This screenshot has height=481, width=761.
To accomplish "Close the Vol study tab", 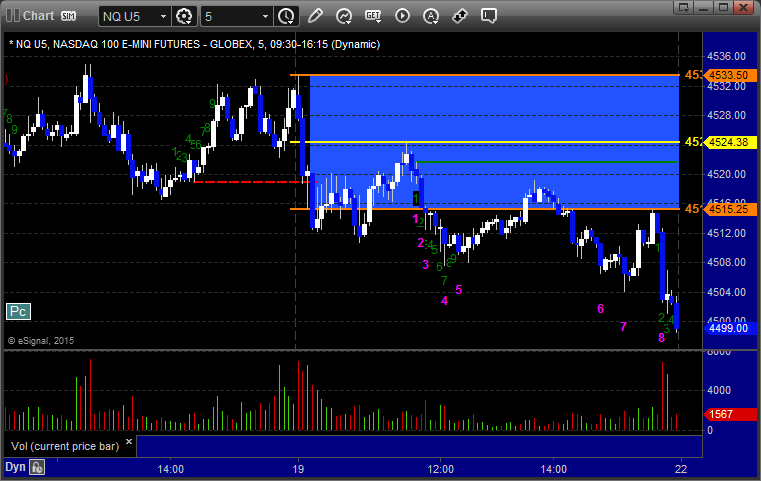I will coord(129,442).
